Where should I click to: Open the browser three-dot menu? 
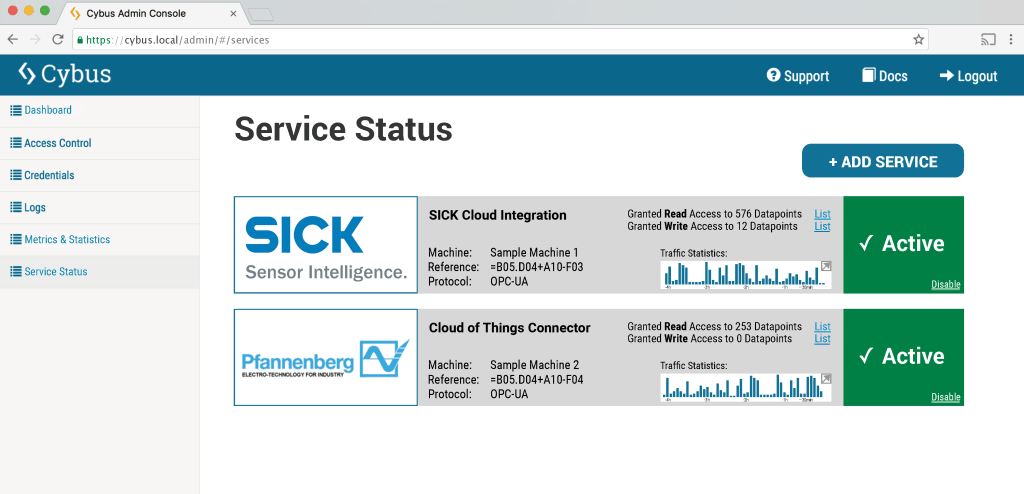click(x=1010, y=40)
